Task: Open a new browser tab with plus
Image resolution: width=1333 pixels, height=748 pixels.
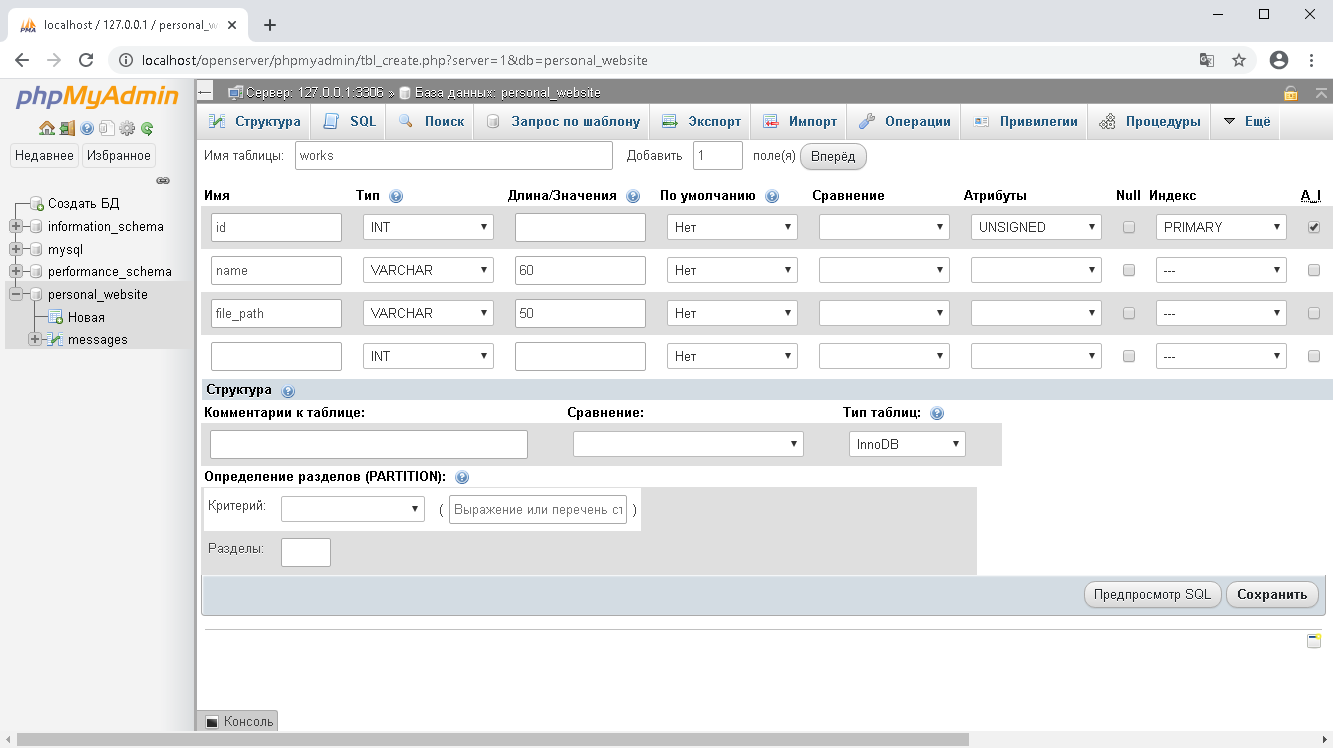Action: [269, 25]
